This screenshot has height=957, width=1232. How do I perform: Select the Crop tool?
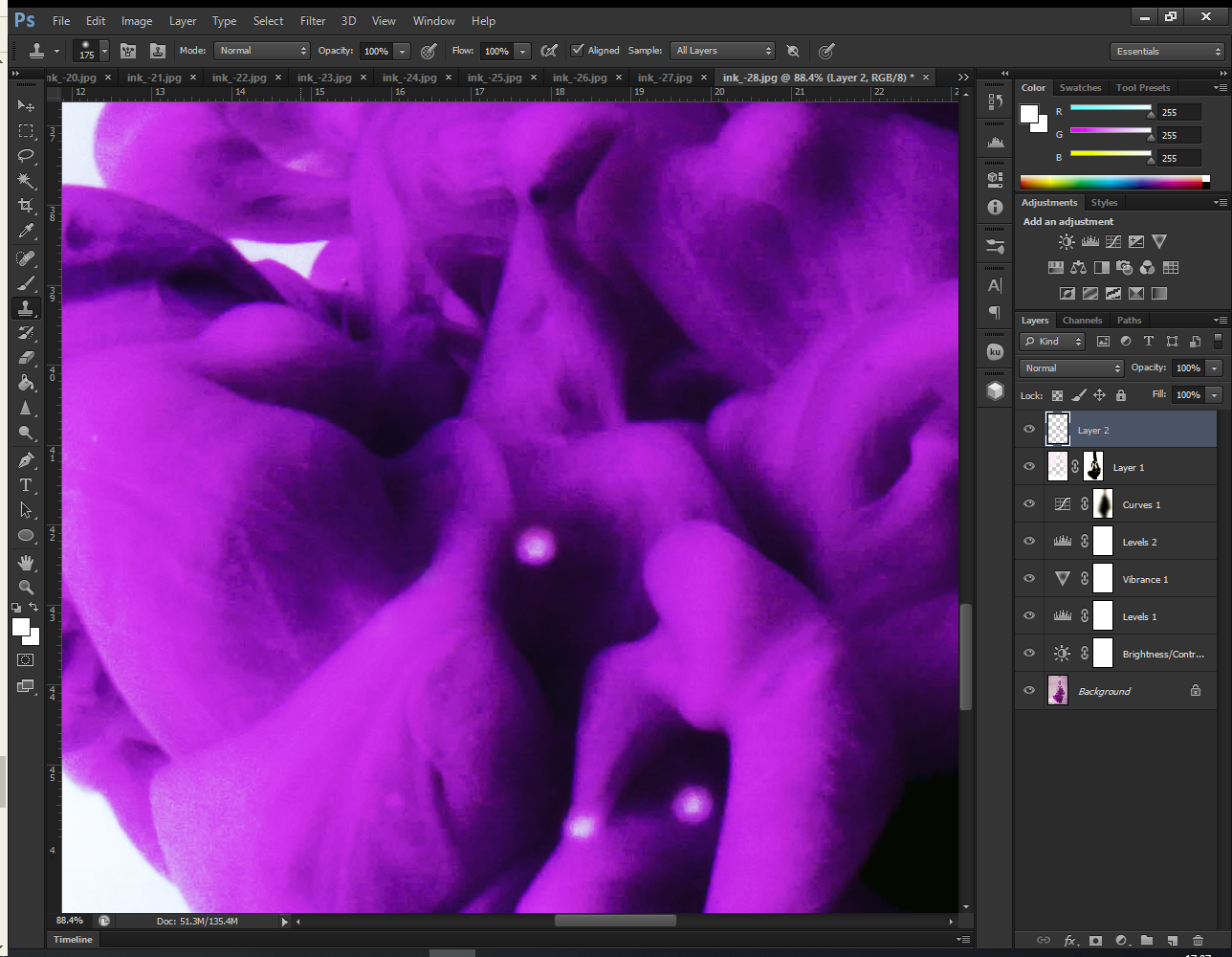26,206
